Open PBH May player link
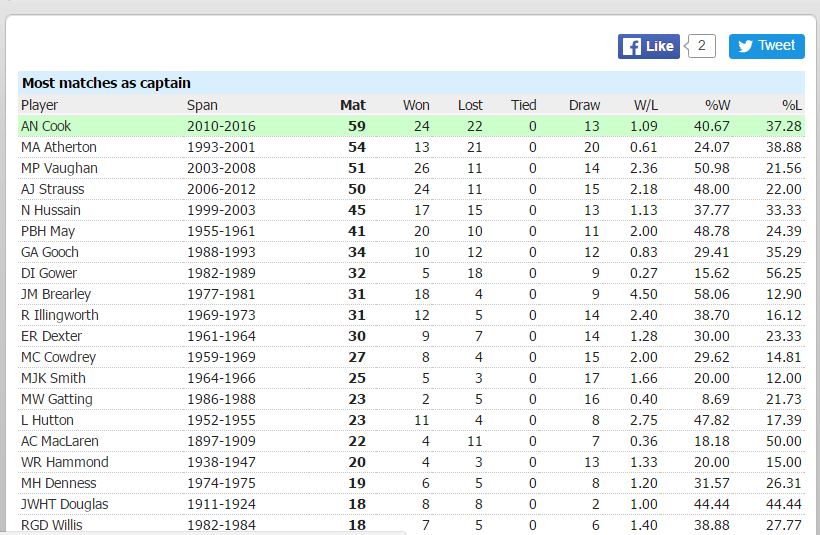This screenshot has height=535, width=820. point(48,231)
